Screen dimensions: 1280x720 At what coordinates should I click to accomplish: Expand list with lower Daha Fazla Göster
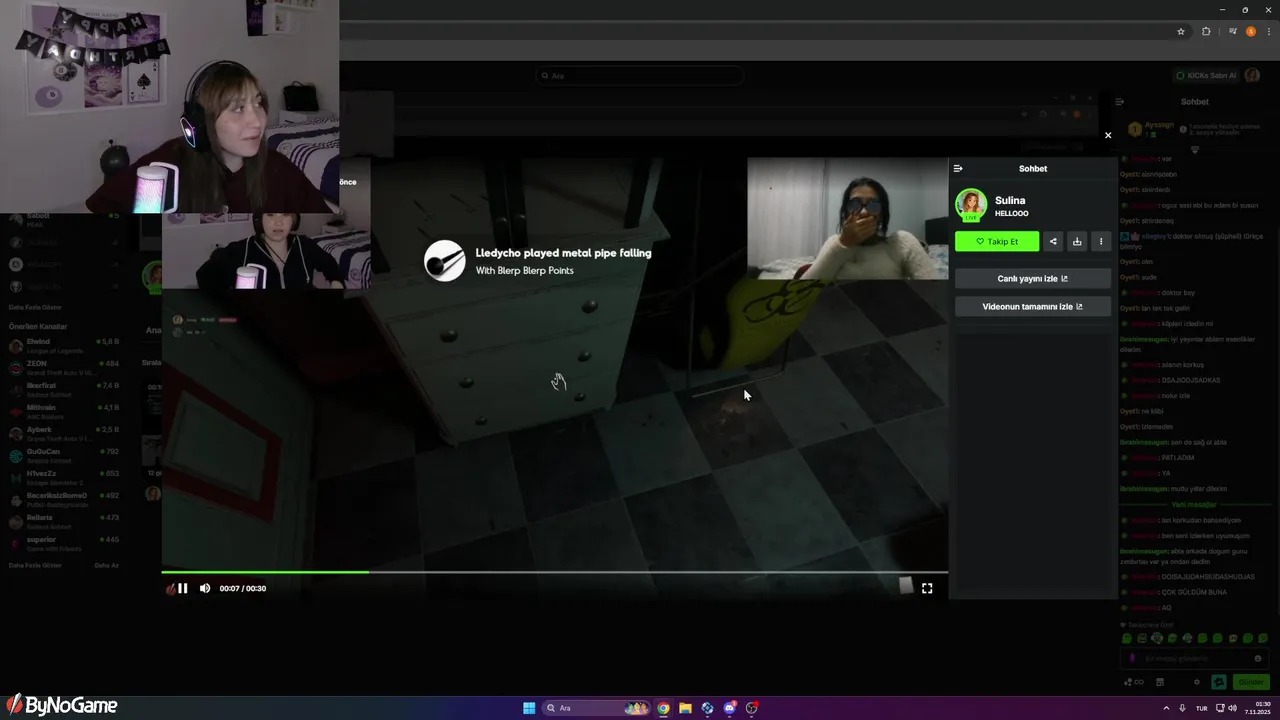pos(35,565)
